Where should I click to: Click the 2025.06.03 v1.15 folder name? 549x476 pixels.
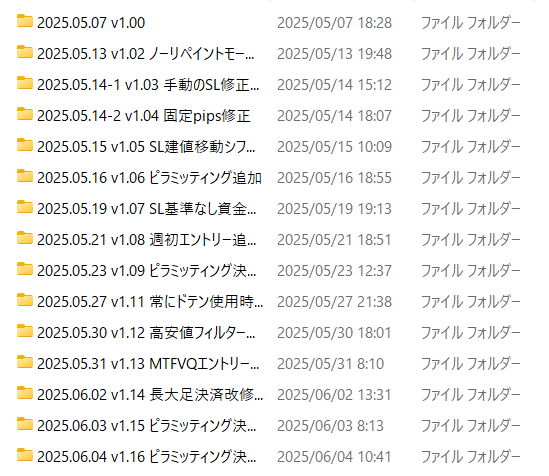tap(147, 426)
